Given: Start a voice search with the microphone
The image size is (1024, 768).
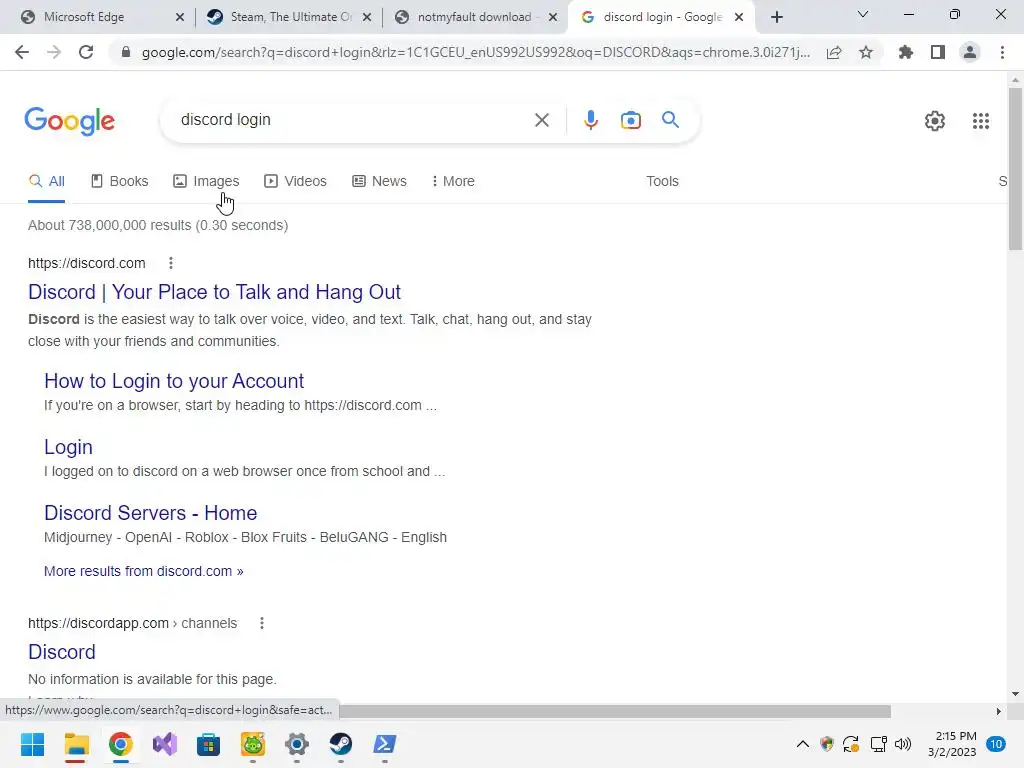Looking at the screenshot, I should pos(590,120).
